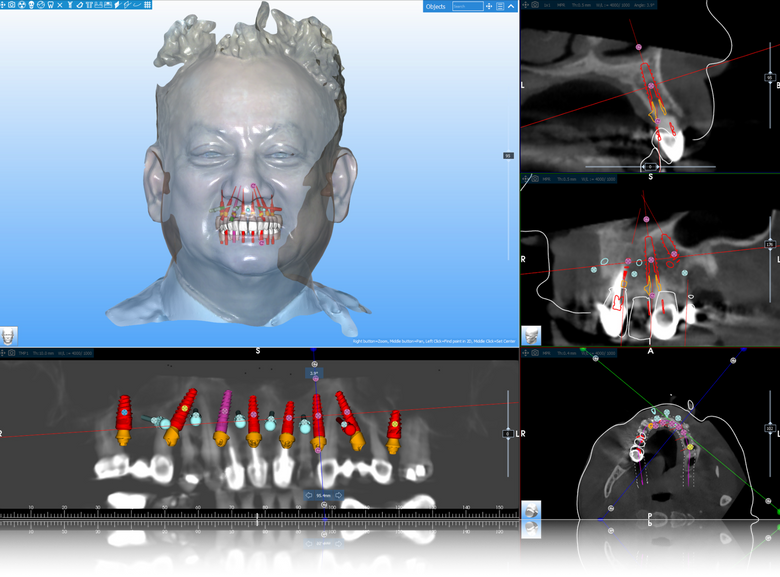This screenshot has width=780, height=577.
Task: Click the 3D view vertical slider handle
Action: 508,155
